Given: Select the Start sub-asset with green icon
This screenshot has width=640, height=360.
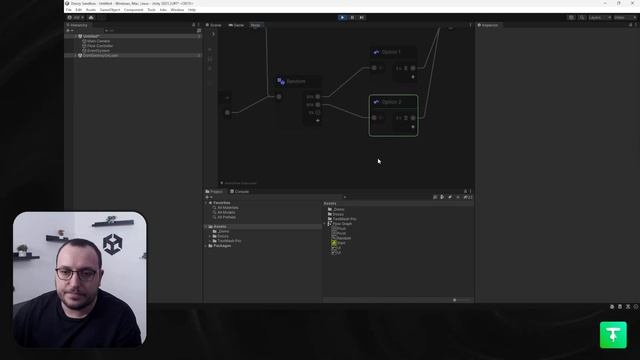Looking at the screenshot, I should [338, 243].
